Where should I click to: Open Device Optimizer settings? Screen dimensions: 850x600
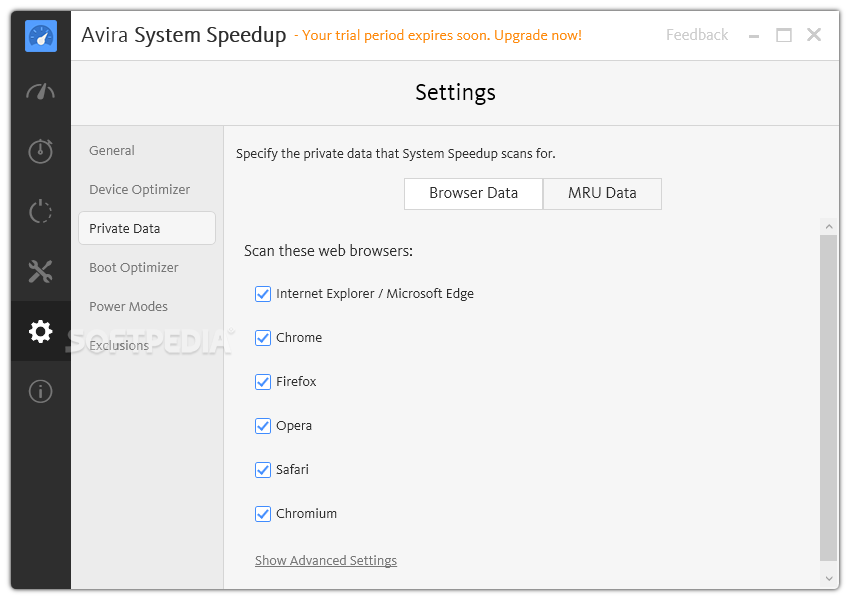coord(139,189)
